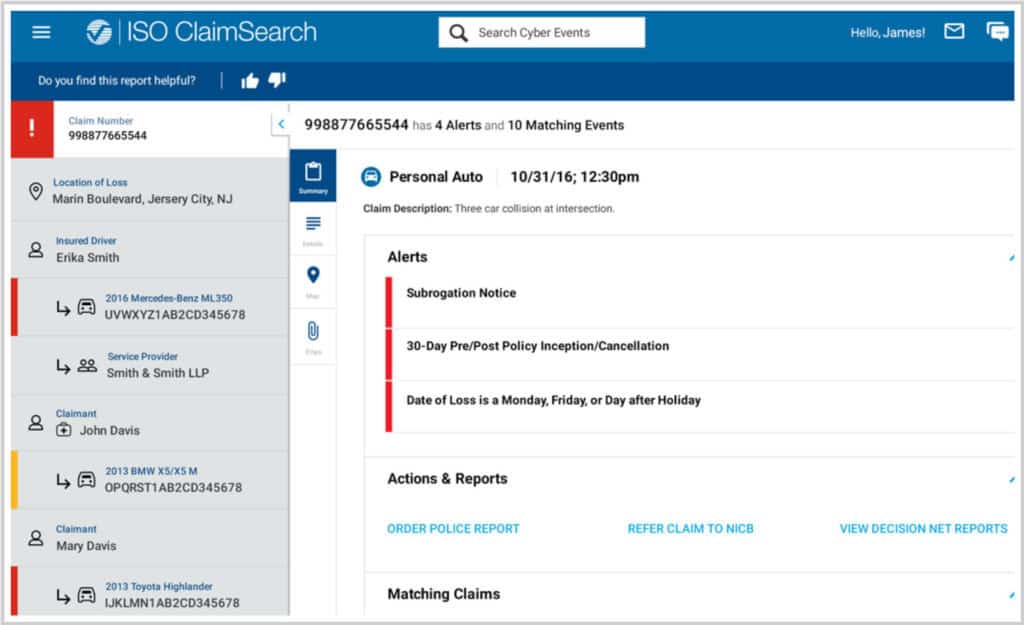Screen dimensions: 1024x625
Task: Collapse the Alerts section
Action: [1012, 258]
